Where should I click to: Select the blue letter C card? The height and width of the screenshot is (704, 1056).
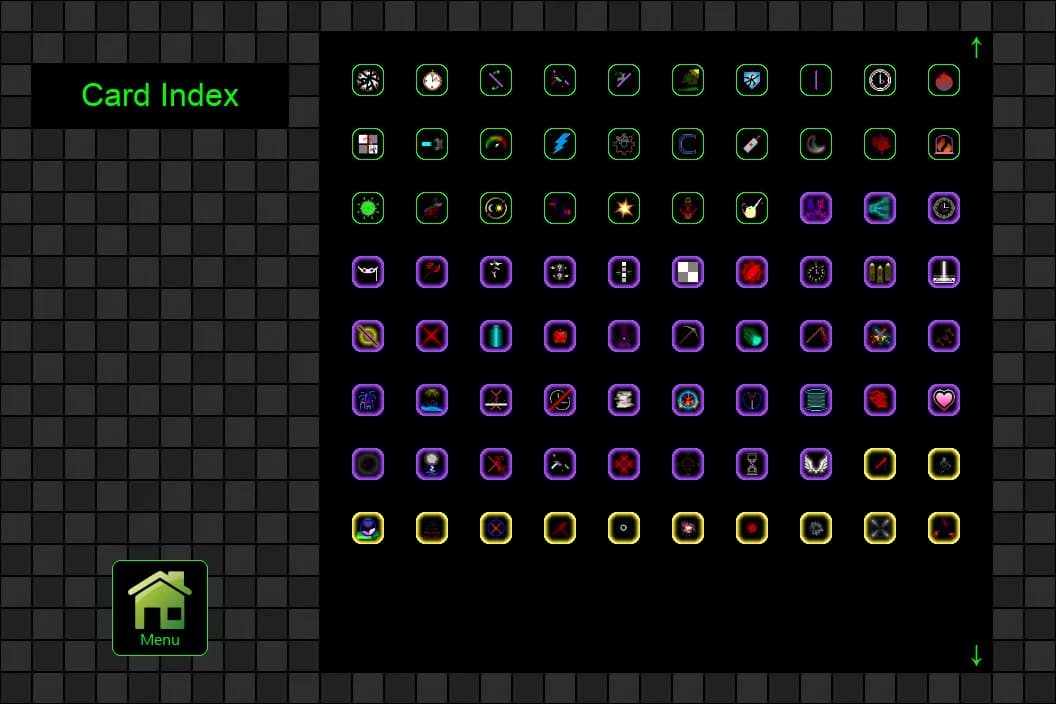click(x=688, y=144)
